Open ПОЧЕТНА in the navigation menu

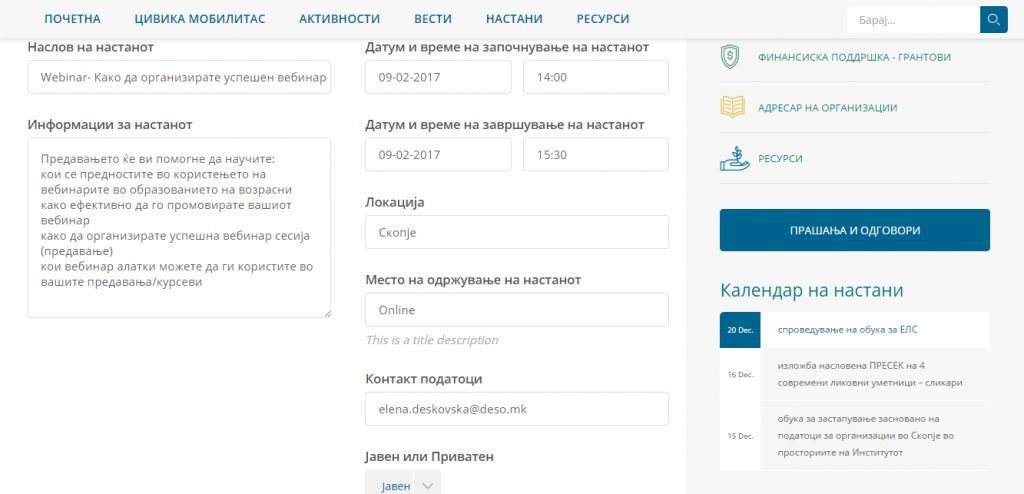coord(72,19)
